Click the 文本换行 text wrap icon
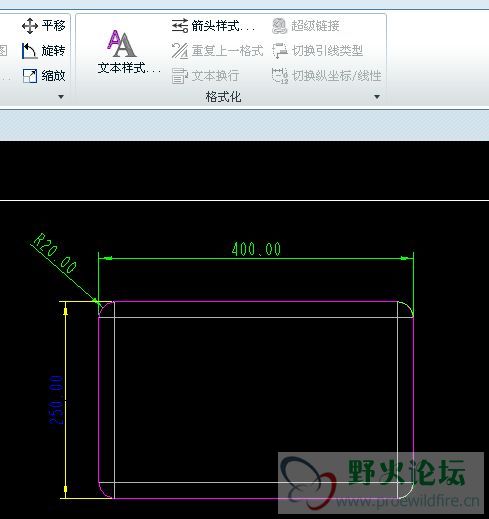The height and width of the screenshot is (519, 489). [x=180, y=76]
